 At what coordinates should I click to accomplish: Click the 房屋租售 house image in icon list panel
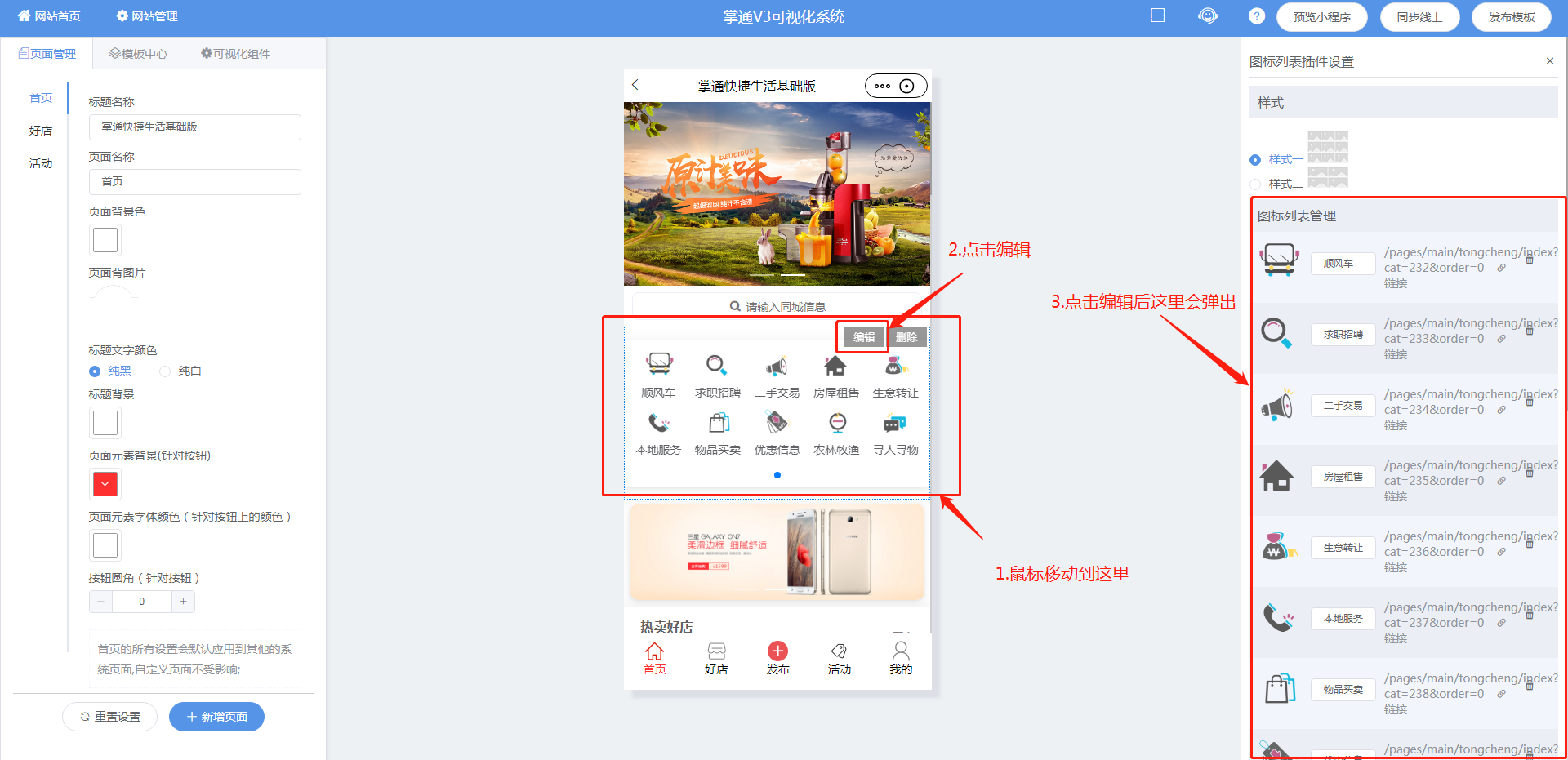coord(1276,475)
